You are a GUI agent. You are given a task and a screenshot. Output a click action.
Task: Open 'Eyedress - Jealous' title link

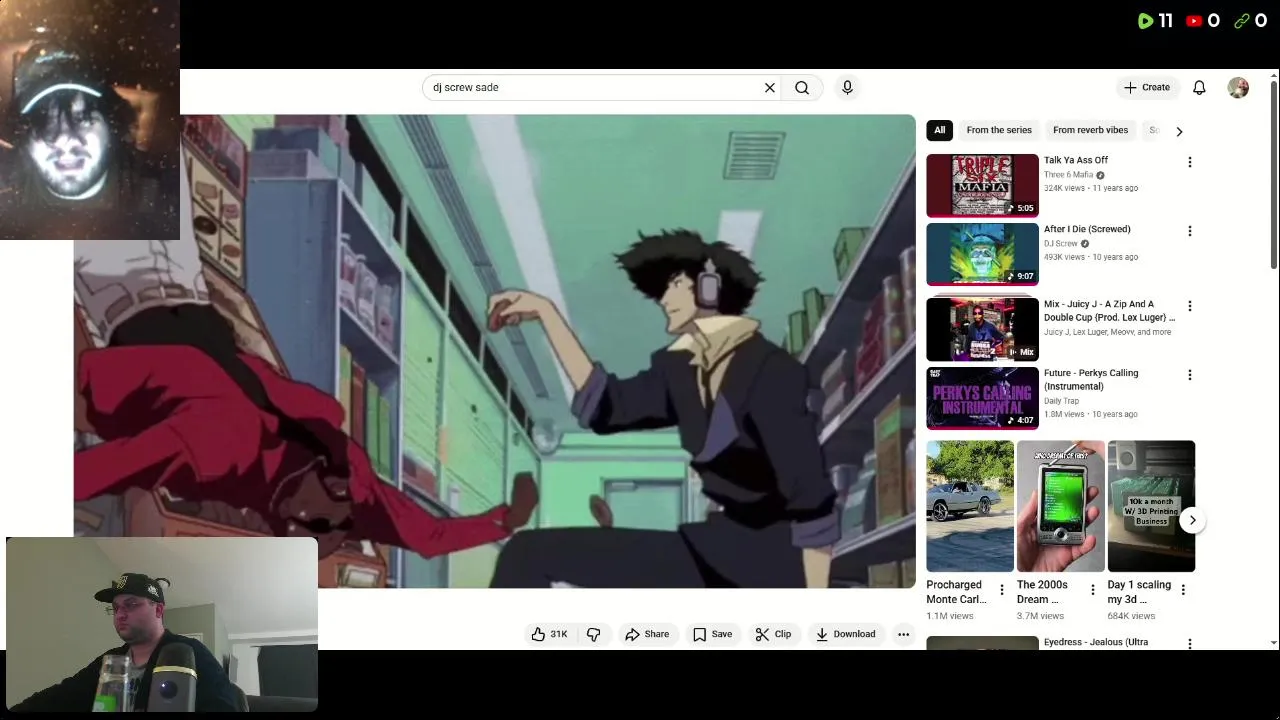point(1096,643)
